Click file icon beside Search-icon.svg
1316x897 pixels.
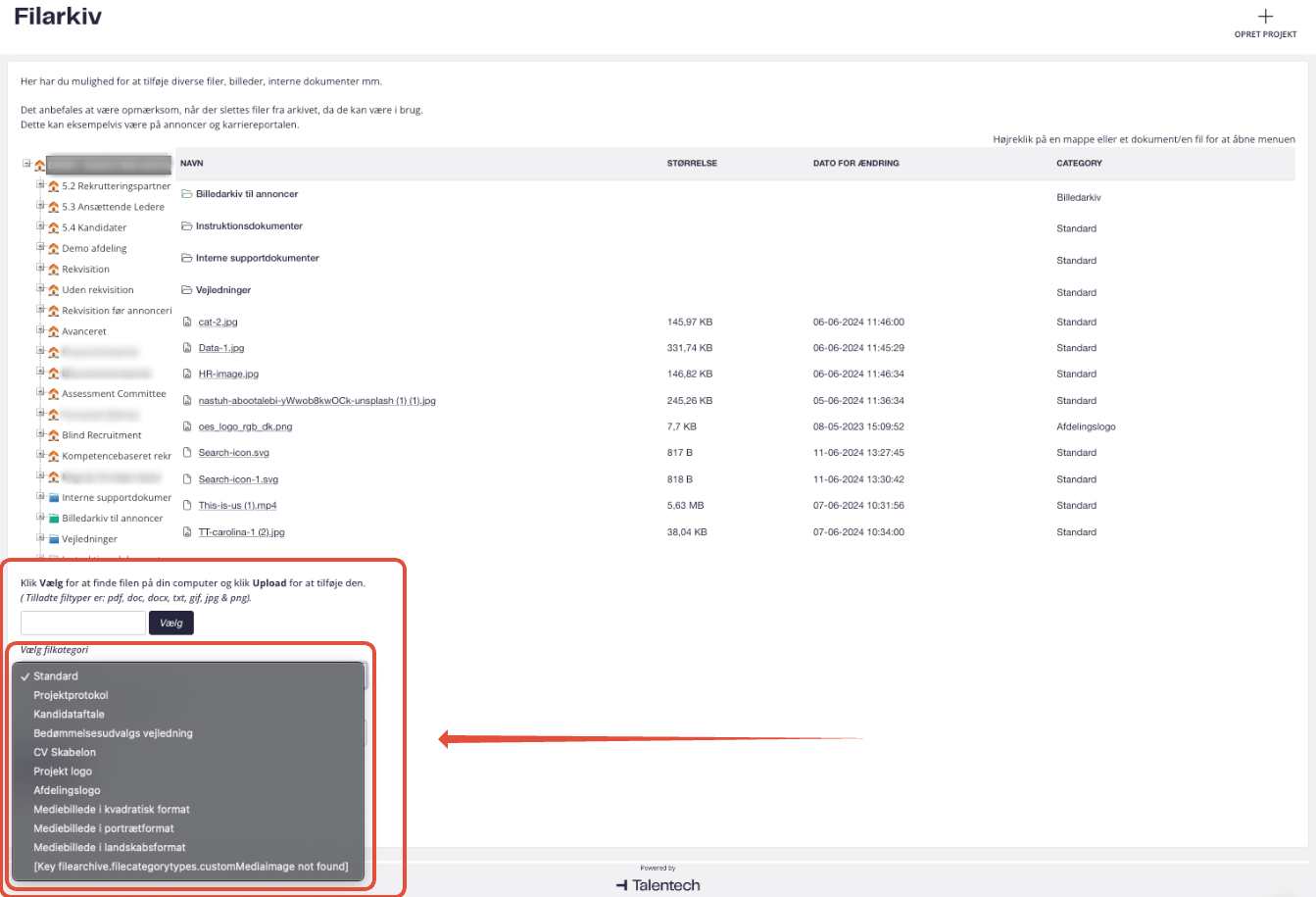point(187,453)
